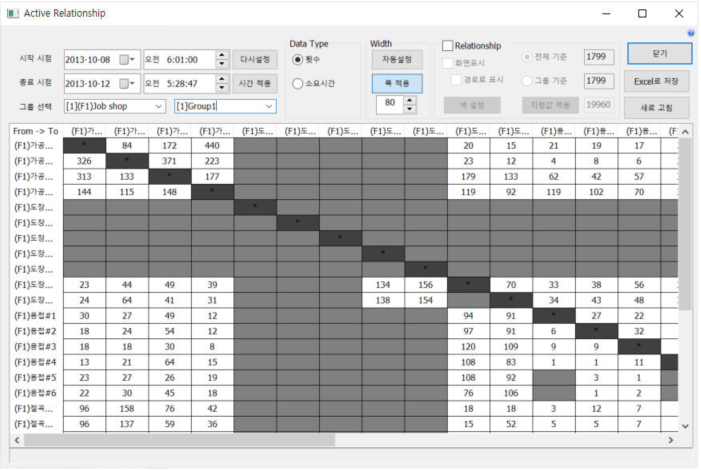Click the 폭 적용 button
The width and height of the screenshot is (701, 470).
[x=396, y=83]
